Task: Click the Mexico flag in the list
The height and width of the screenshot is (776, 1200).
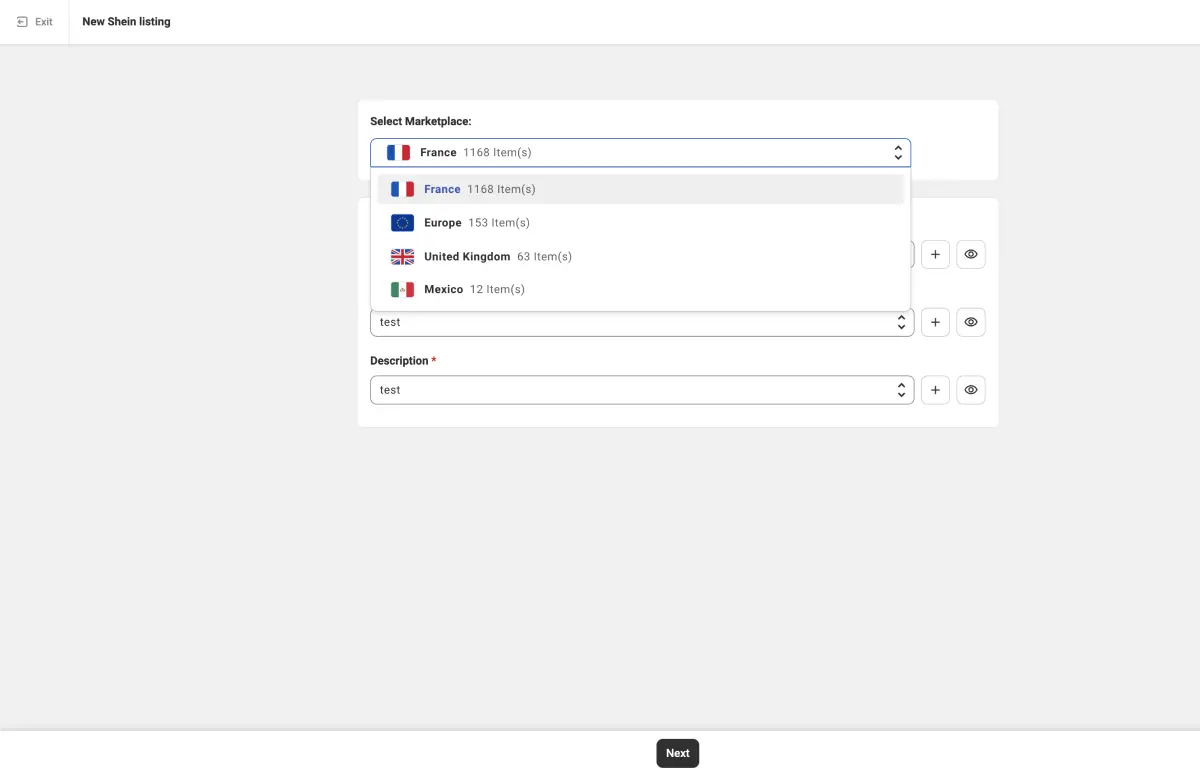Action: 402,290
